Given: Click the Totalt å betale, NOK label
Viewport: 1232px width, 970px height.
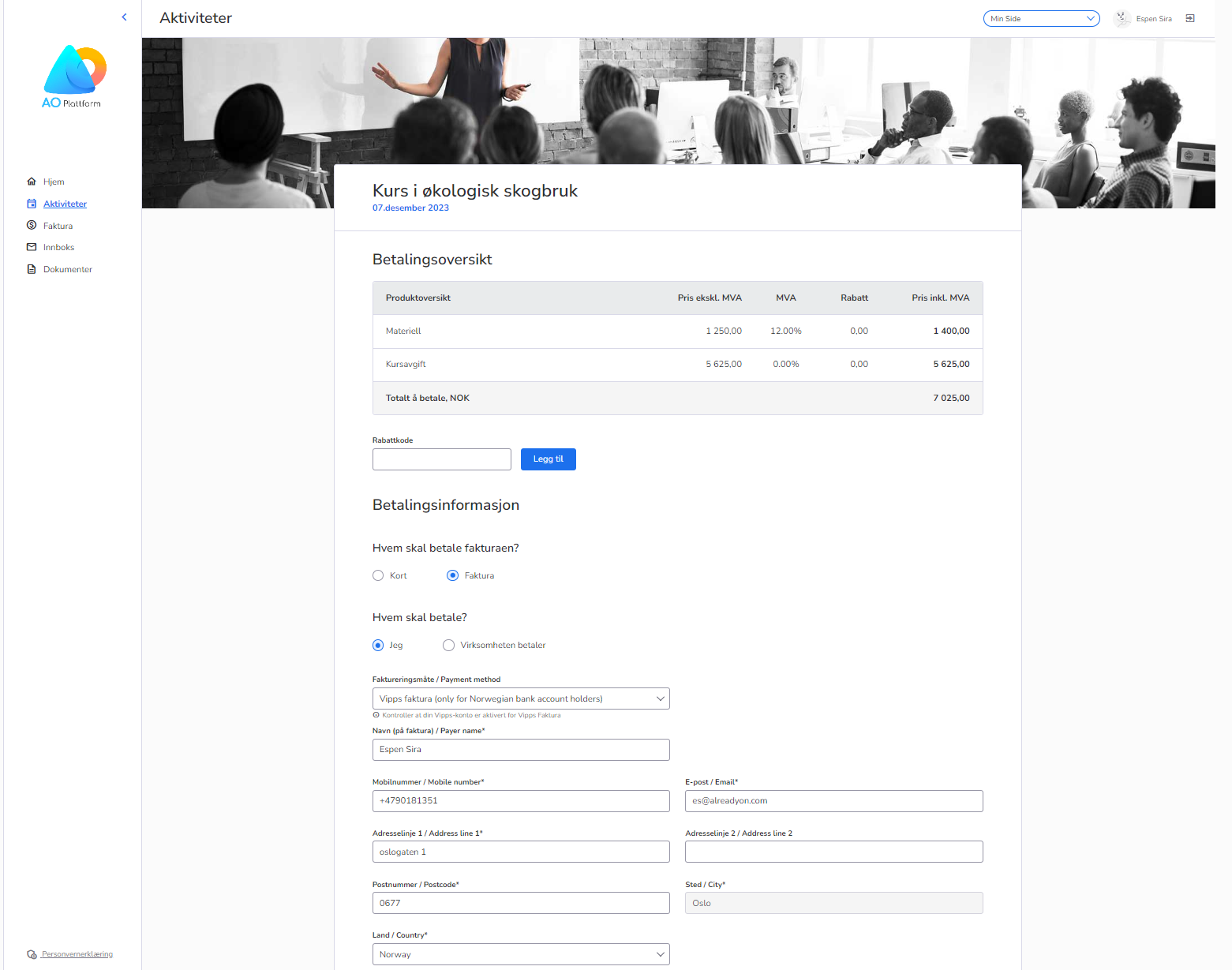Looking at the screenshot, I should click(x=428, y=398).
